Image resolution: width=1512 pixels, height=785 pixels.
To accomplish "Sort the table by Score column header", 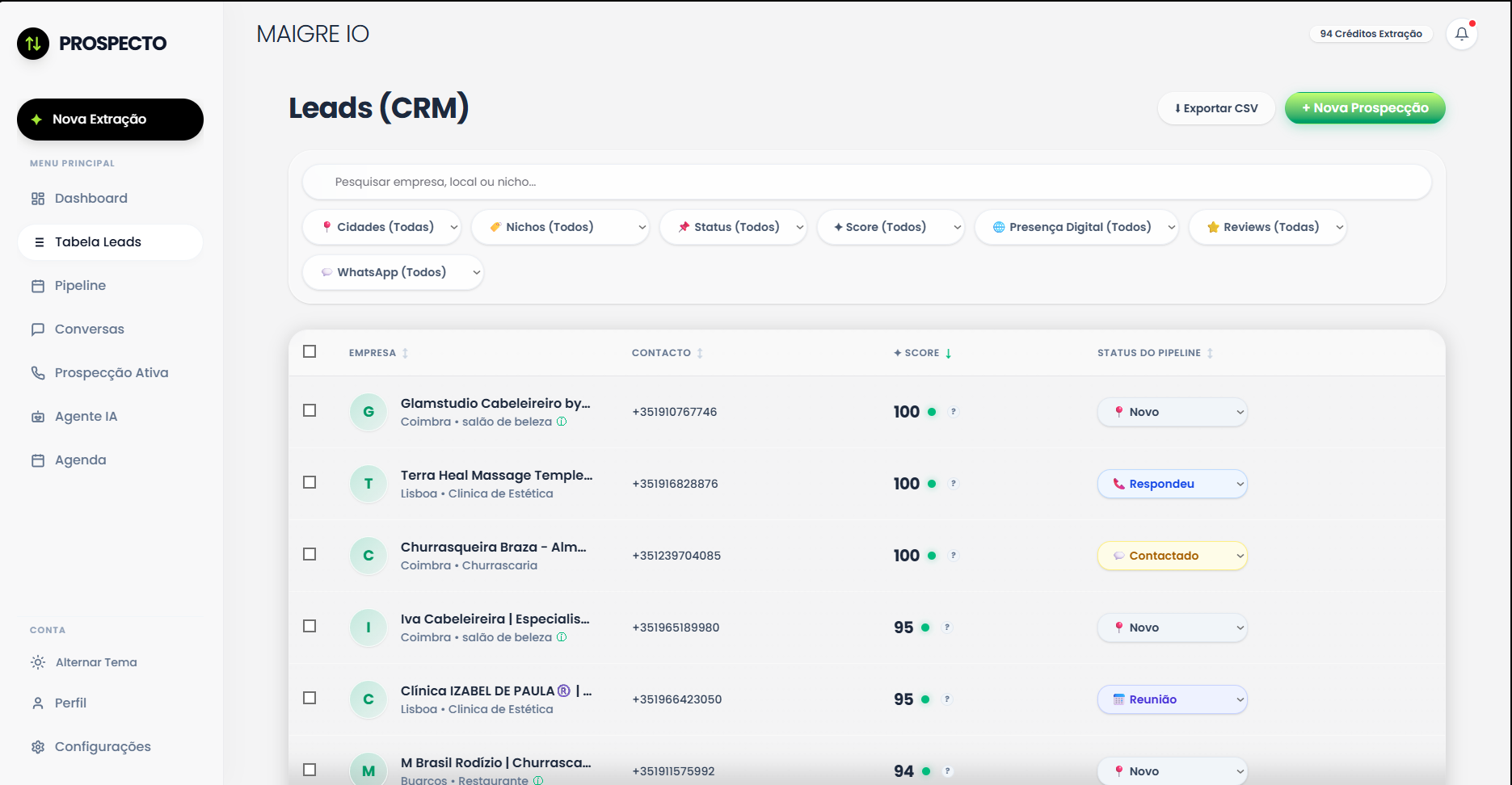I will 923,353.
